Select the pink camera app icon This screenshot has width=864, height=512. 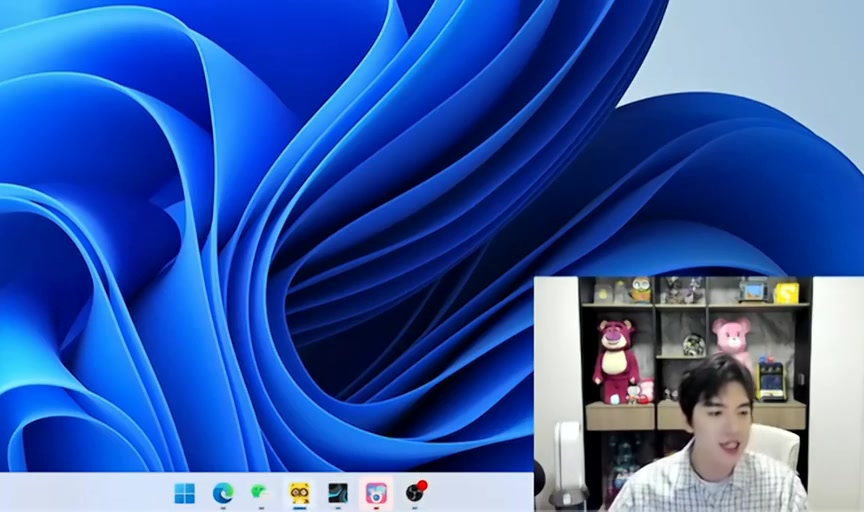tap(376, 493)
